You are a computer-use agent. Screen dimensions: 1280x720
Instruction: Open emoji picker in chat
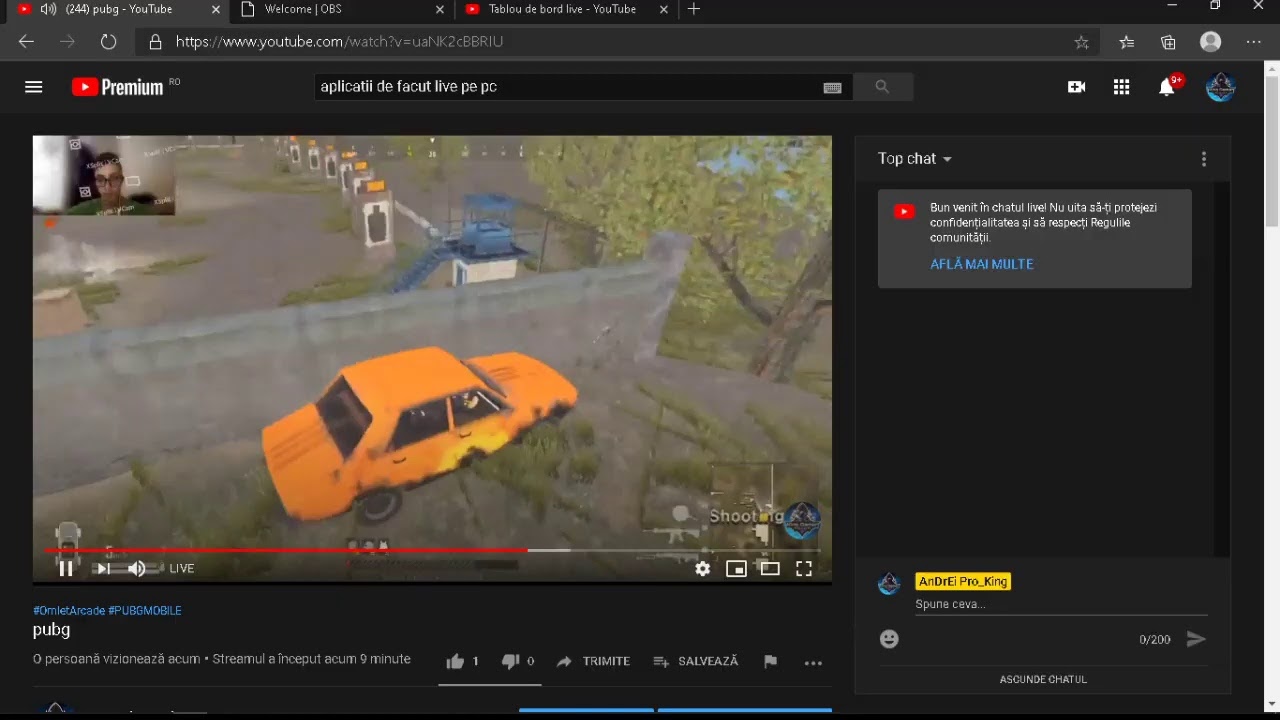[889, 639]
